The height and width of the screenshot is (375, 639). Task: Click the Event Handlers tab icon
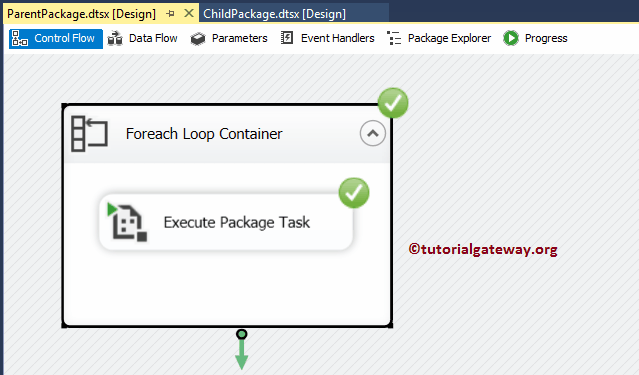287,38
